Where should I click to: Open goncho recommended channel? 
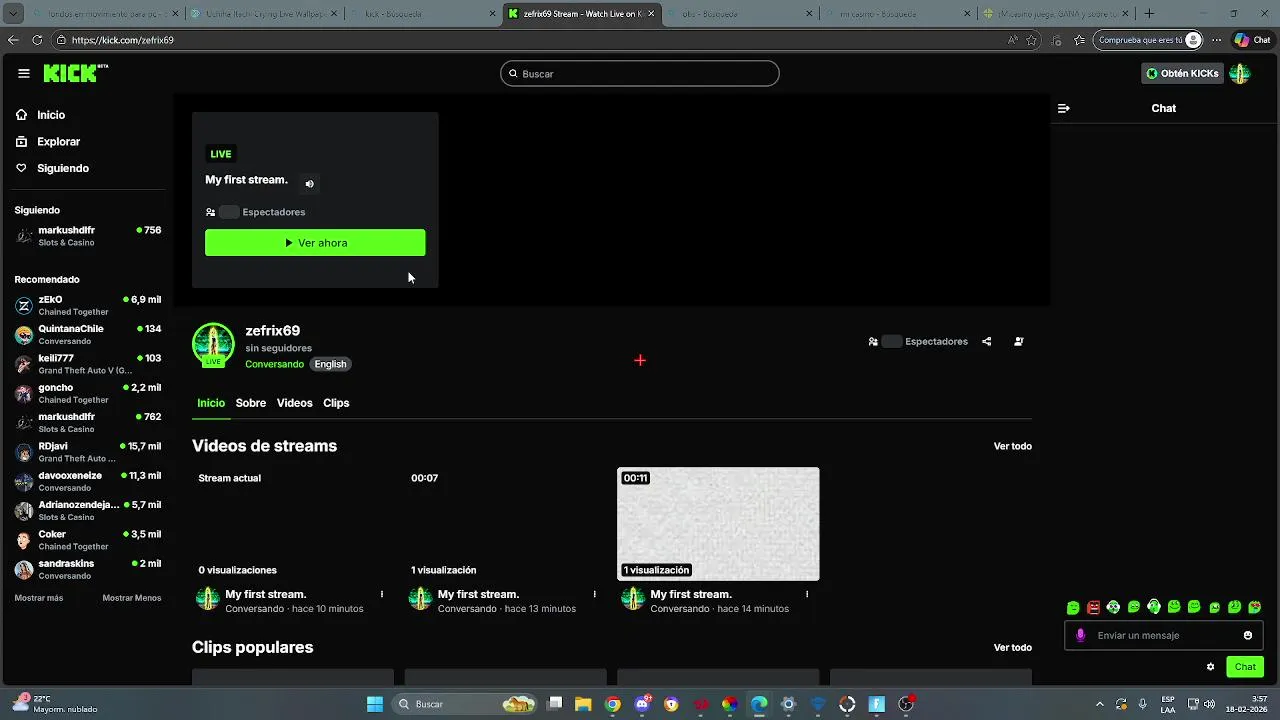[88, 393]
